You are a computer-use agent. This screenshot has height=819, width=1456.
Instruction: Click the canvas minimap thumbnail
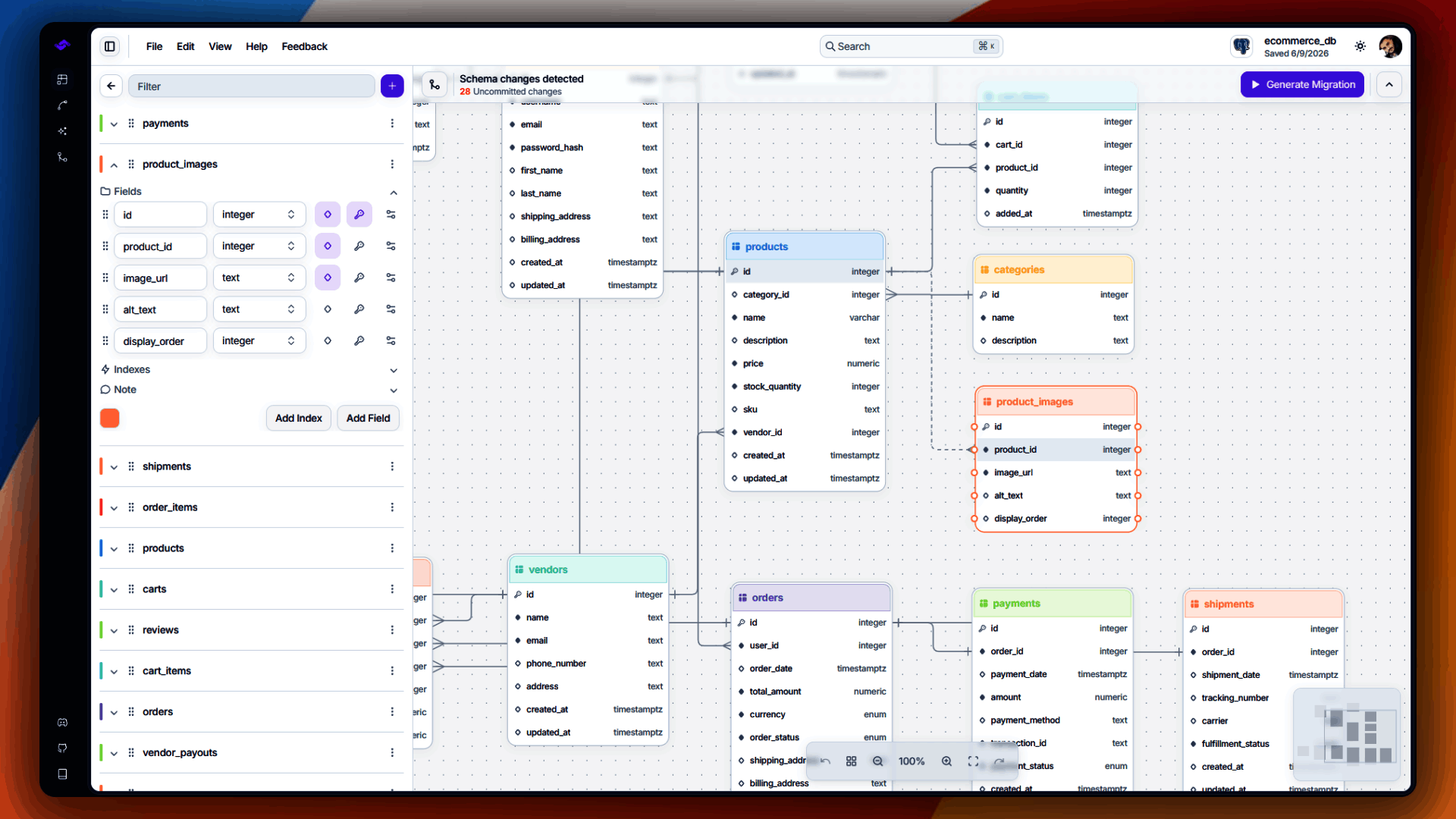[1346, 733]
